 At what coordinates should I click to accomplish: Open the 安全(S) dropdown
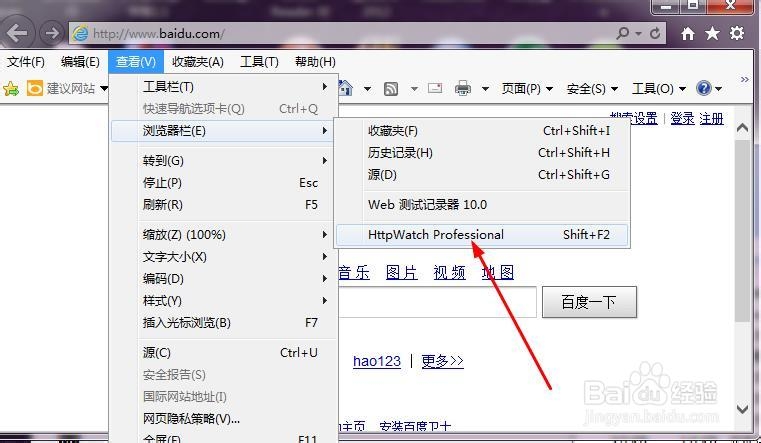(x=592, y=89)
